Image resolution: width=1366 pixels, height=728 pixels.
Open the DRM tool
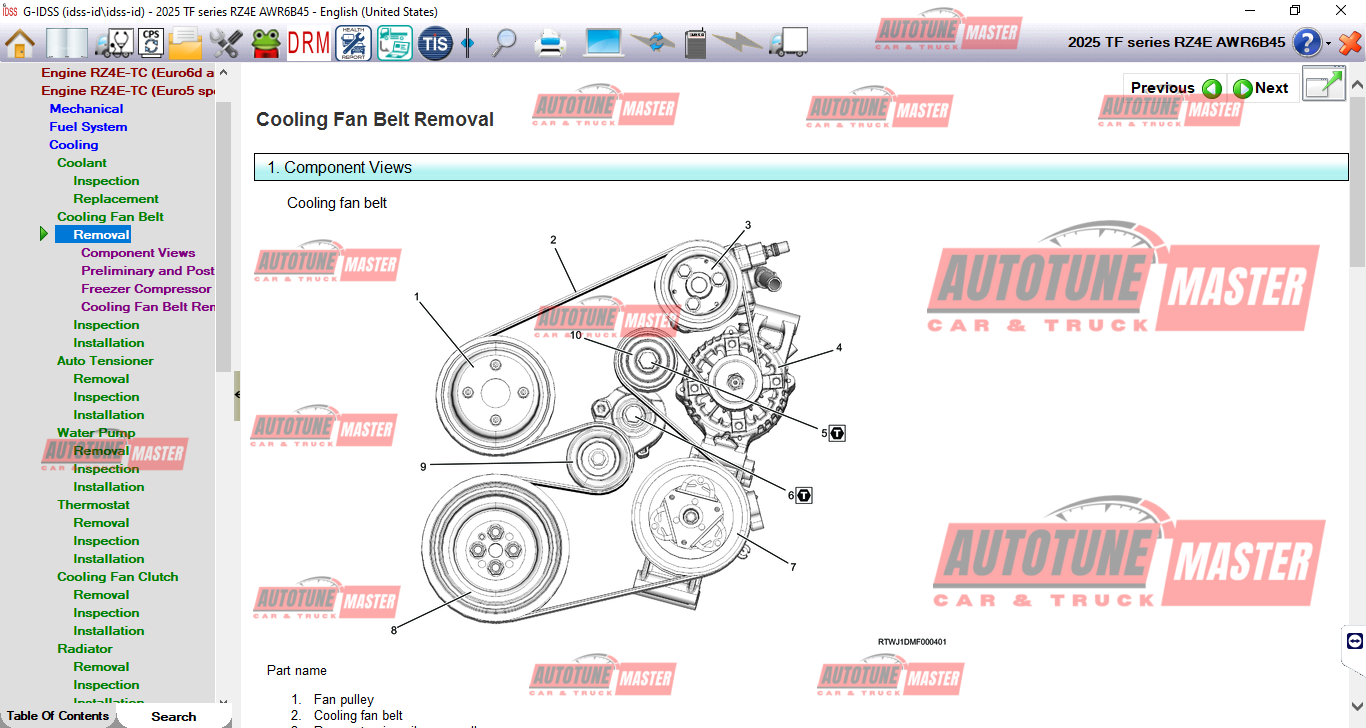(308, 43)
